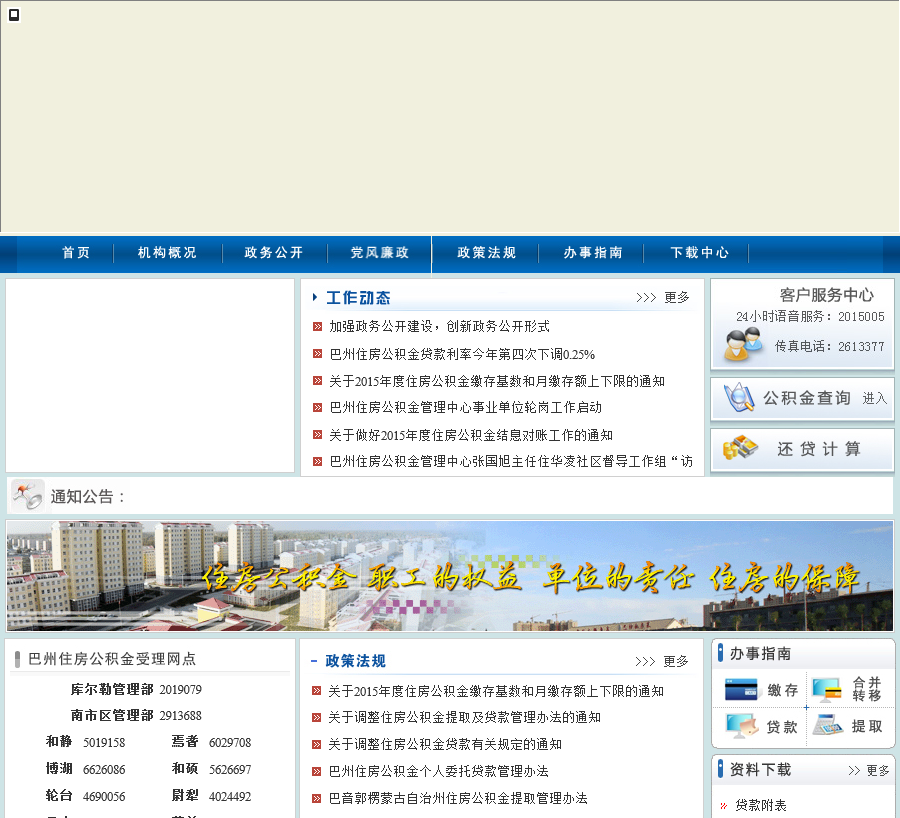Click the housing fund slogan banner image
This screenshot has width=900, height=818.
pos(449,576)
